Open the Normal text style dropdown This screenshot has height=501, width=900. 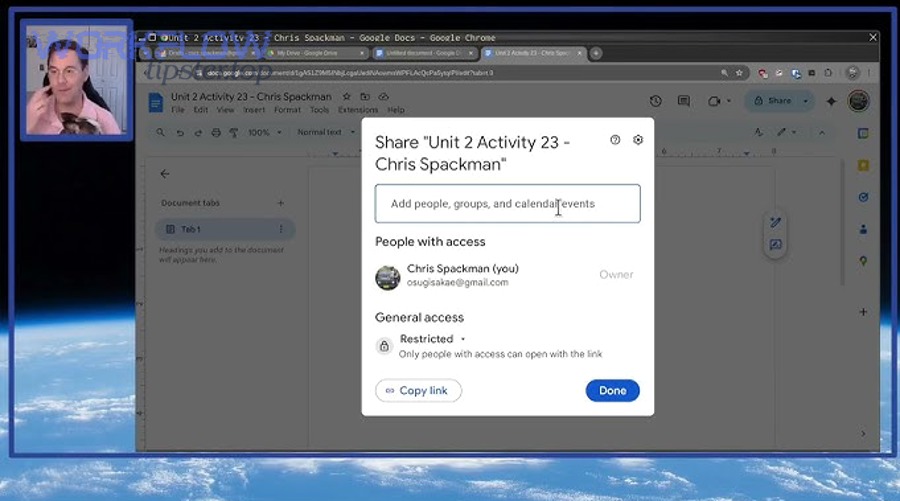325,132
